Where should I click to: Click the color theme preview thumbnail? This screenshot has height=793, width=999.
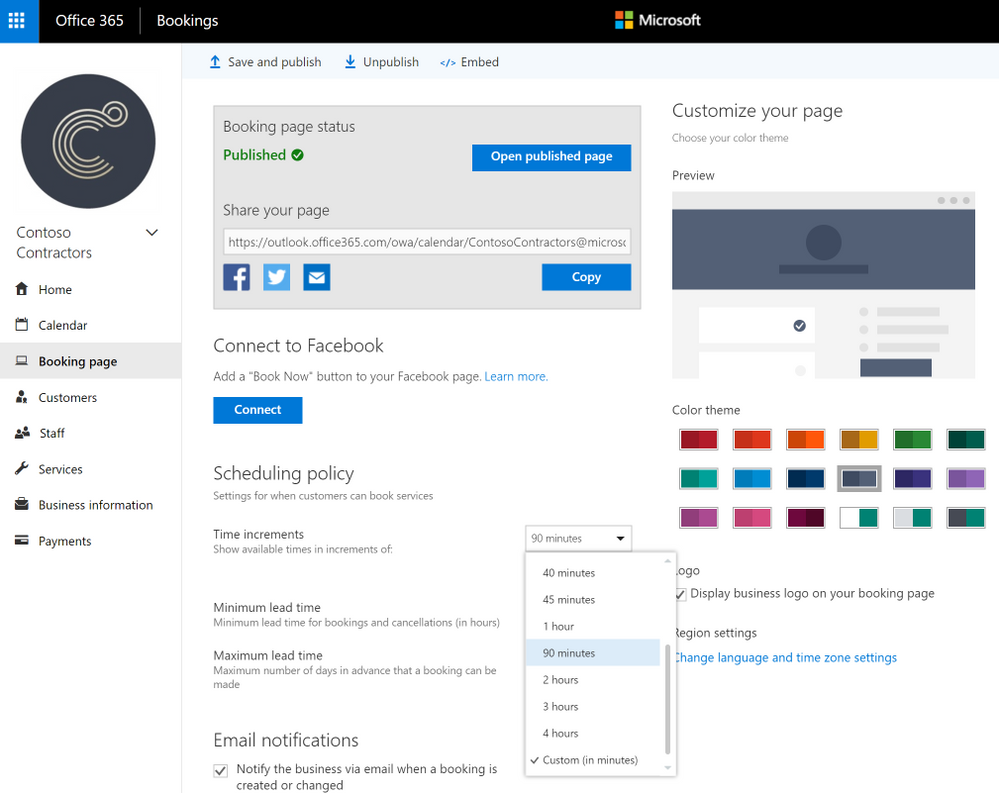(x=823, y=285)
